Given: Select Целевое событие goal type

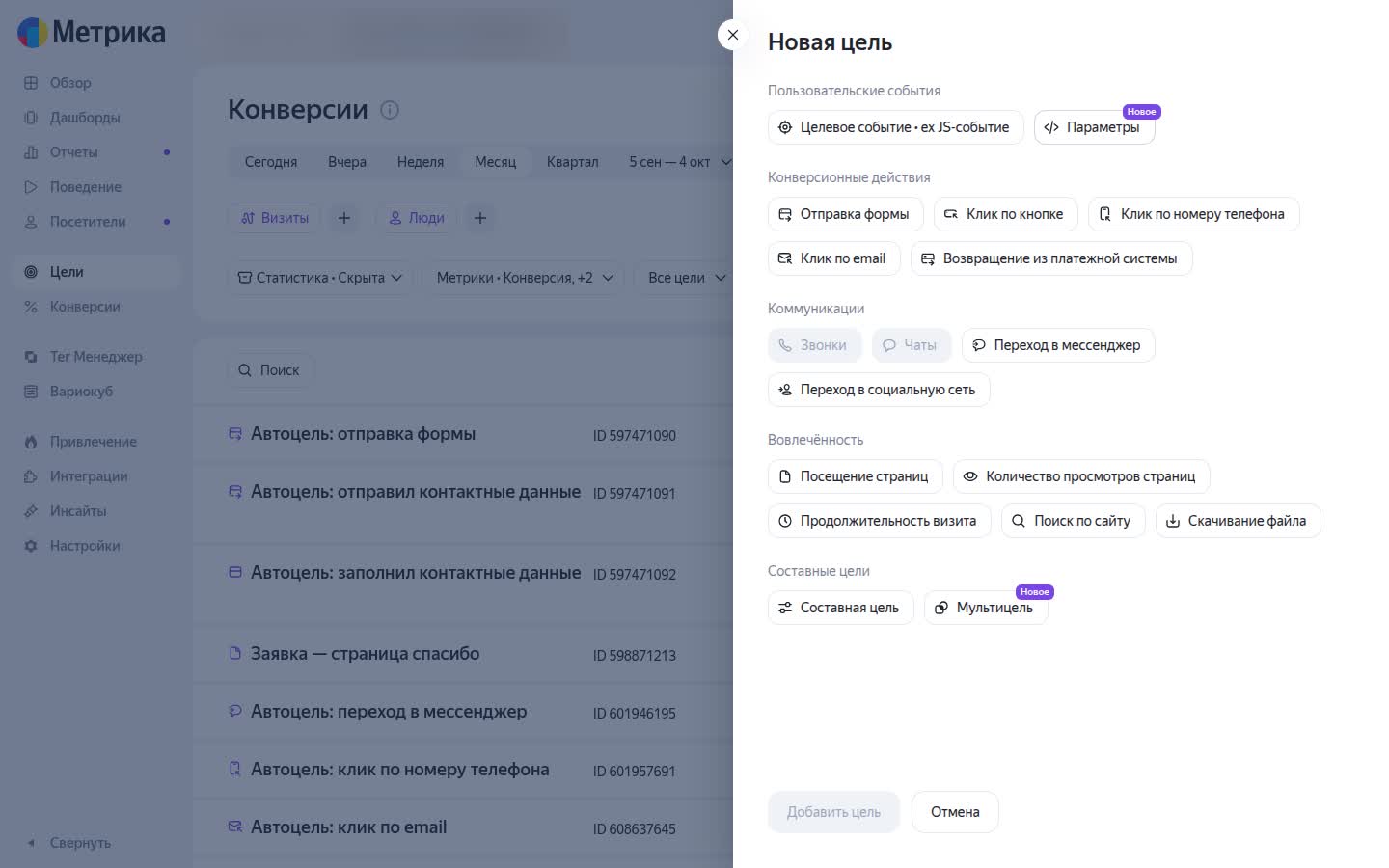Looking at the screenshot, I should 895,127.
